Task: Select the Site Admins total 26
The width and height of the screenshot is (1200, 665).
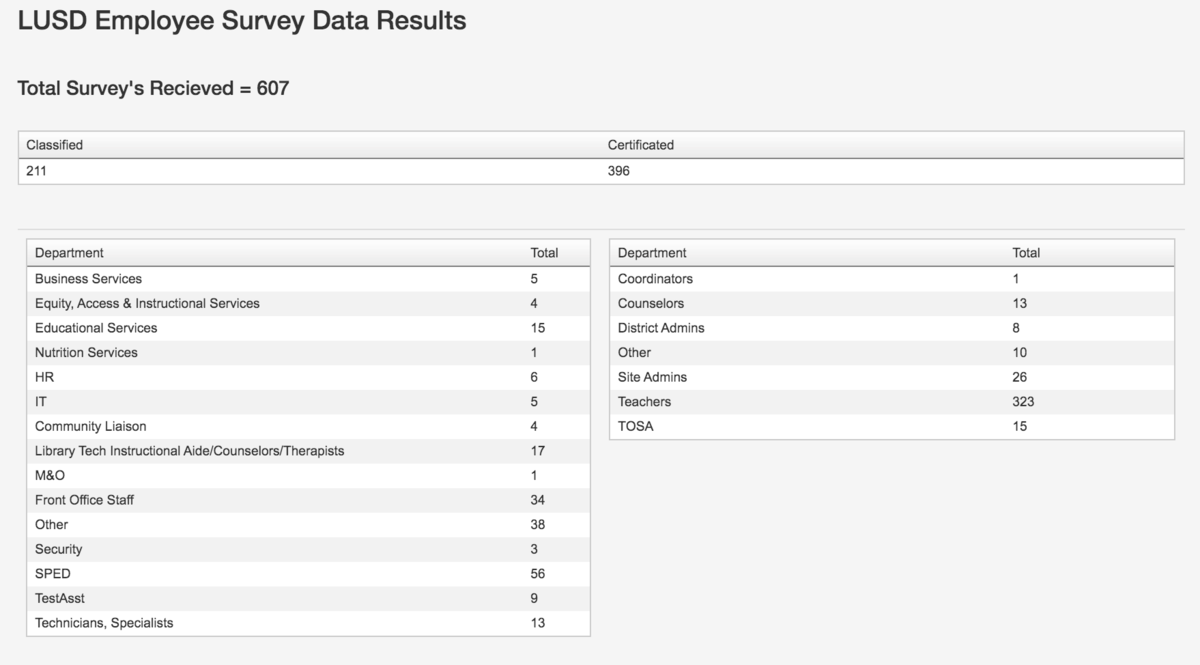Action: (x=1019, y=377)
